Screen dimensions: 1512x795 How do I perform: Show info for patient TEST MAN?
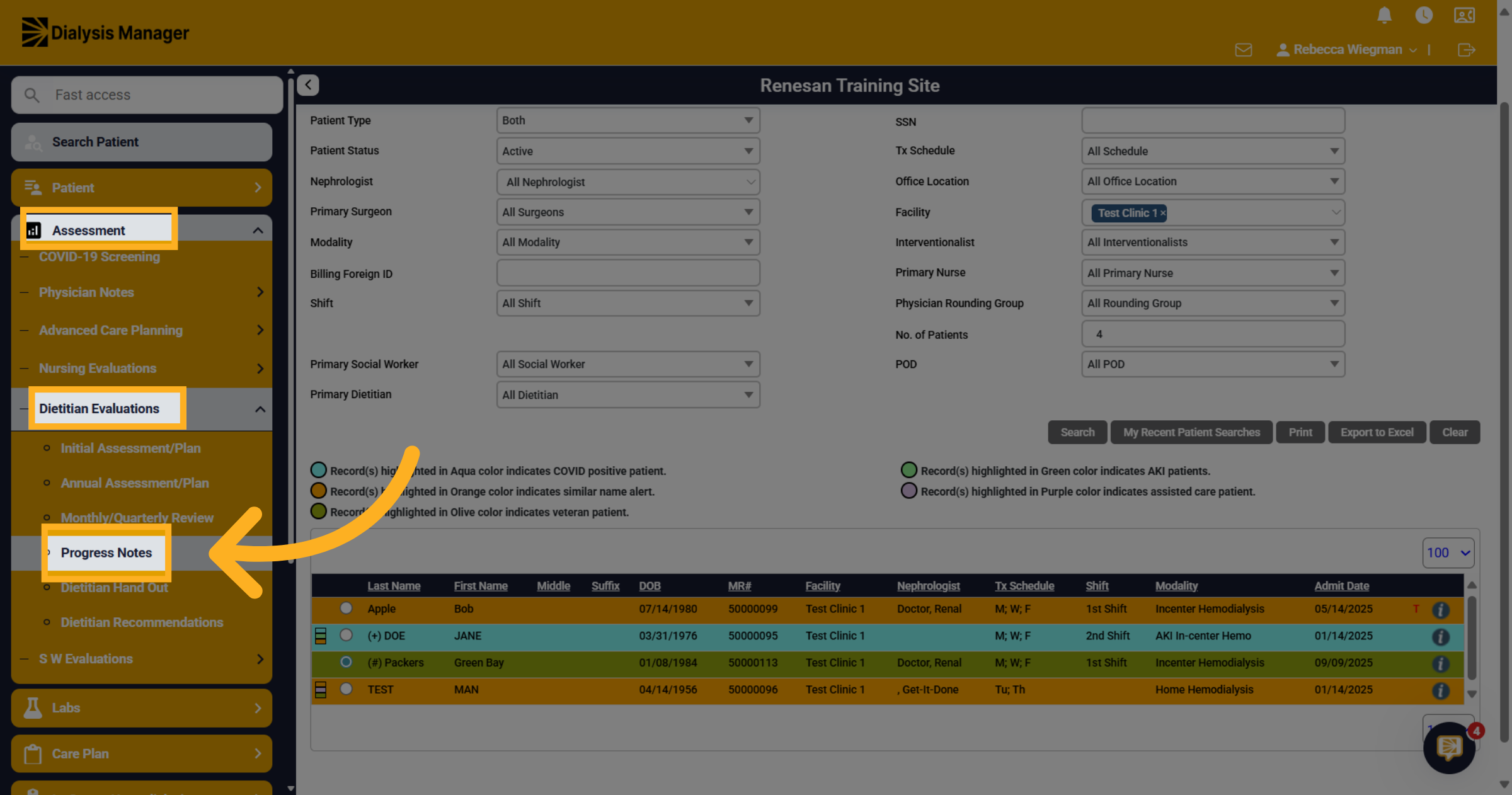coord(1440,690)
